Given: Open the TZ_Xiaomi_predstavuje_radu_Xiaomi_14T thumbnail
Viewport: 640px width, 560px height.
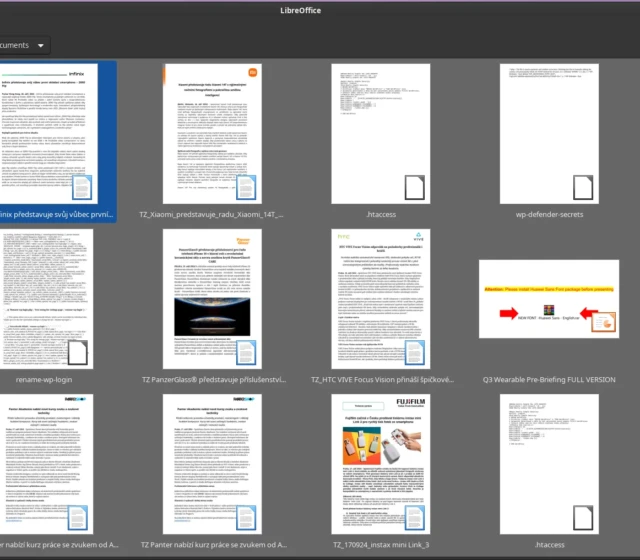Looking at the screenshot, I should pos(212,133).
